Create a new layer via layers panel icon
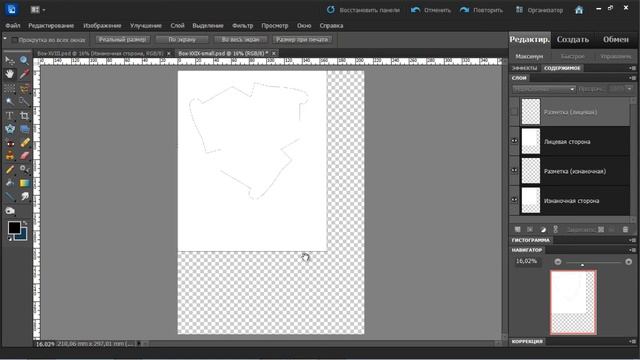 pos(518,230)
